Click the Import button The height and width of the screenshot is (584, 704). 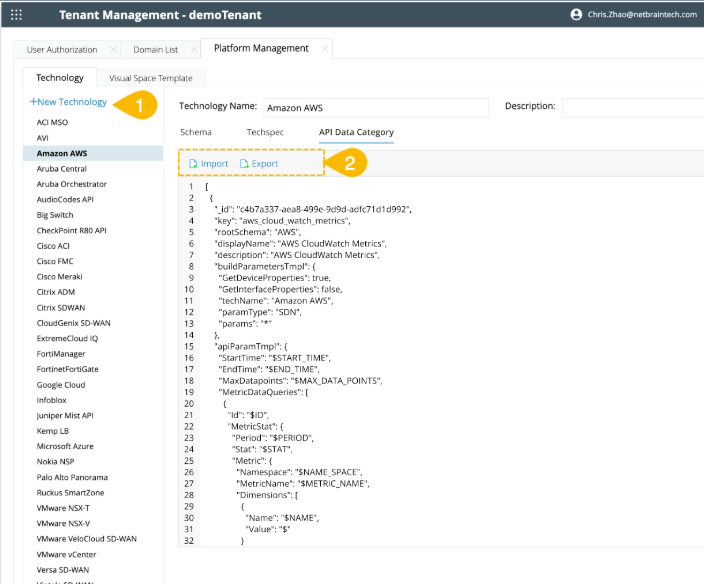pyautogui.click(x=209, y=164)
